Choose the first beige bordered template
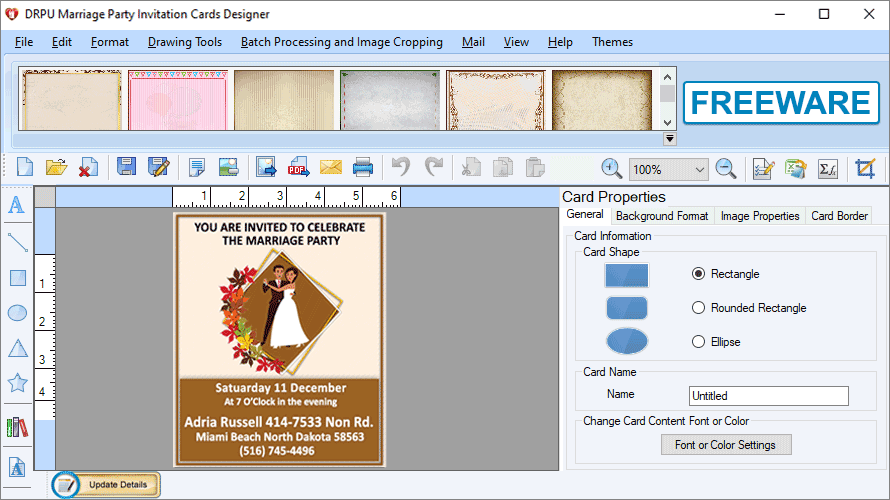 [x=72, y=100]
